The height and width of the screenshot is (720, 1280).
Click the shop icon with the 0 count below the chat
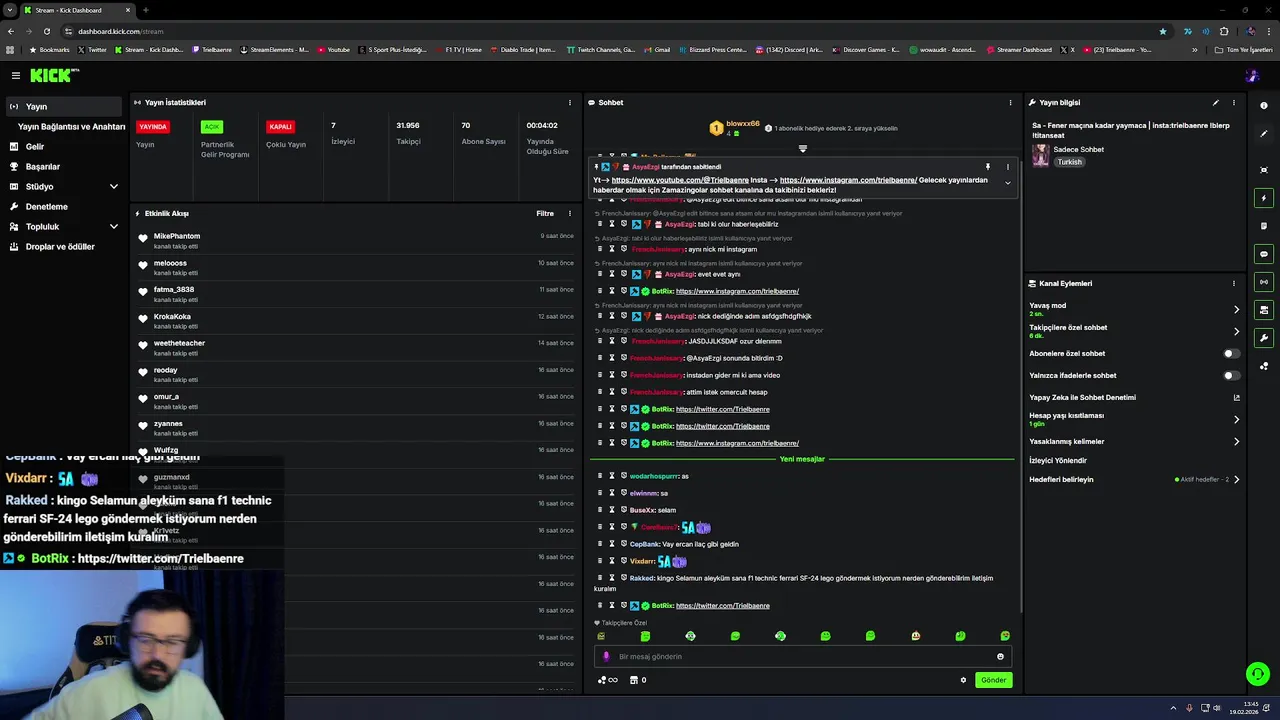(x=637, y=680)
